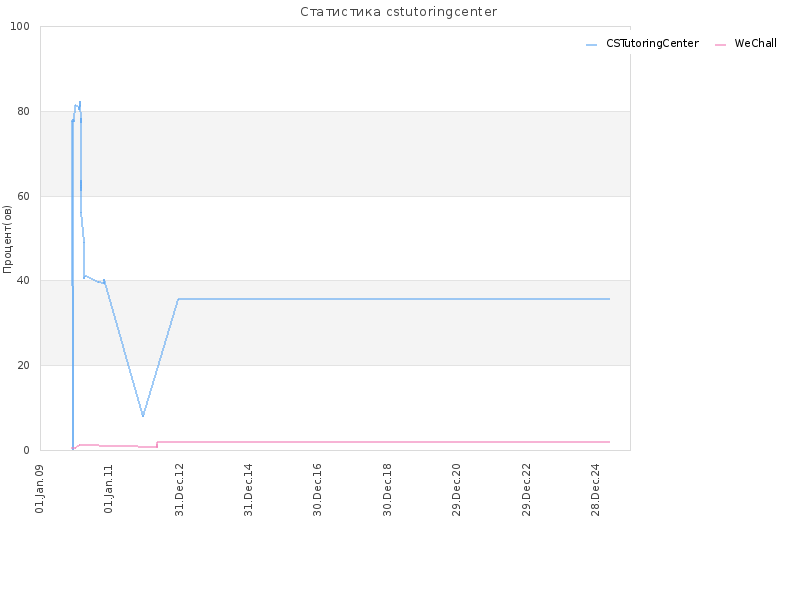800x600 pixels.
Task: Click the WeChall legend label
Action: [755, 44]
